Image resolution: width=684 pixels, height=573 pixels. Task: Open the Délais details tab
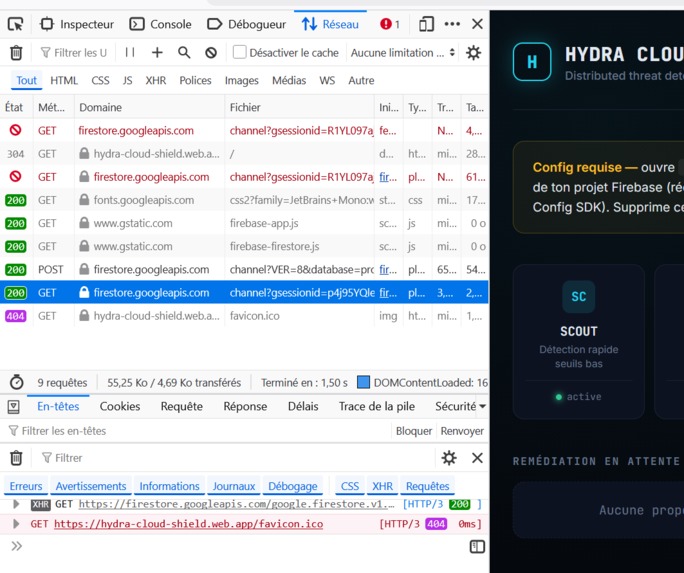(303, 406)
